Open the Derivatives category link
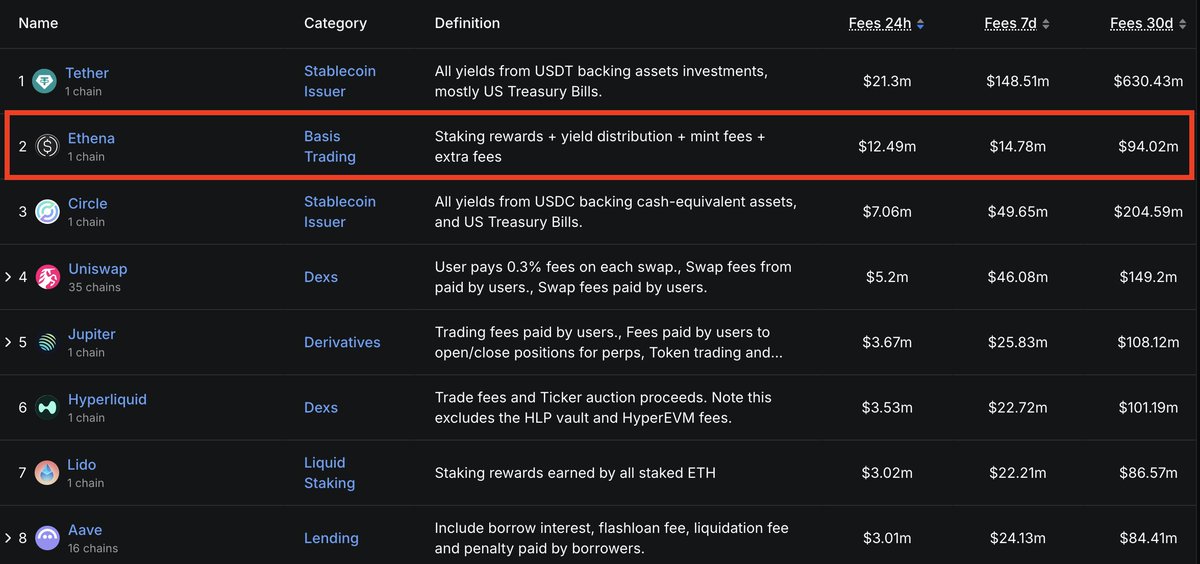The image size is (1200, 564). tap(342, 342)
